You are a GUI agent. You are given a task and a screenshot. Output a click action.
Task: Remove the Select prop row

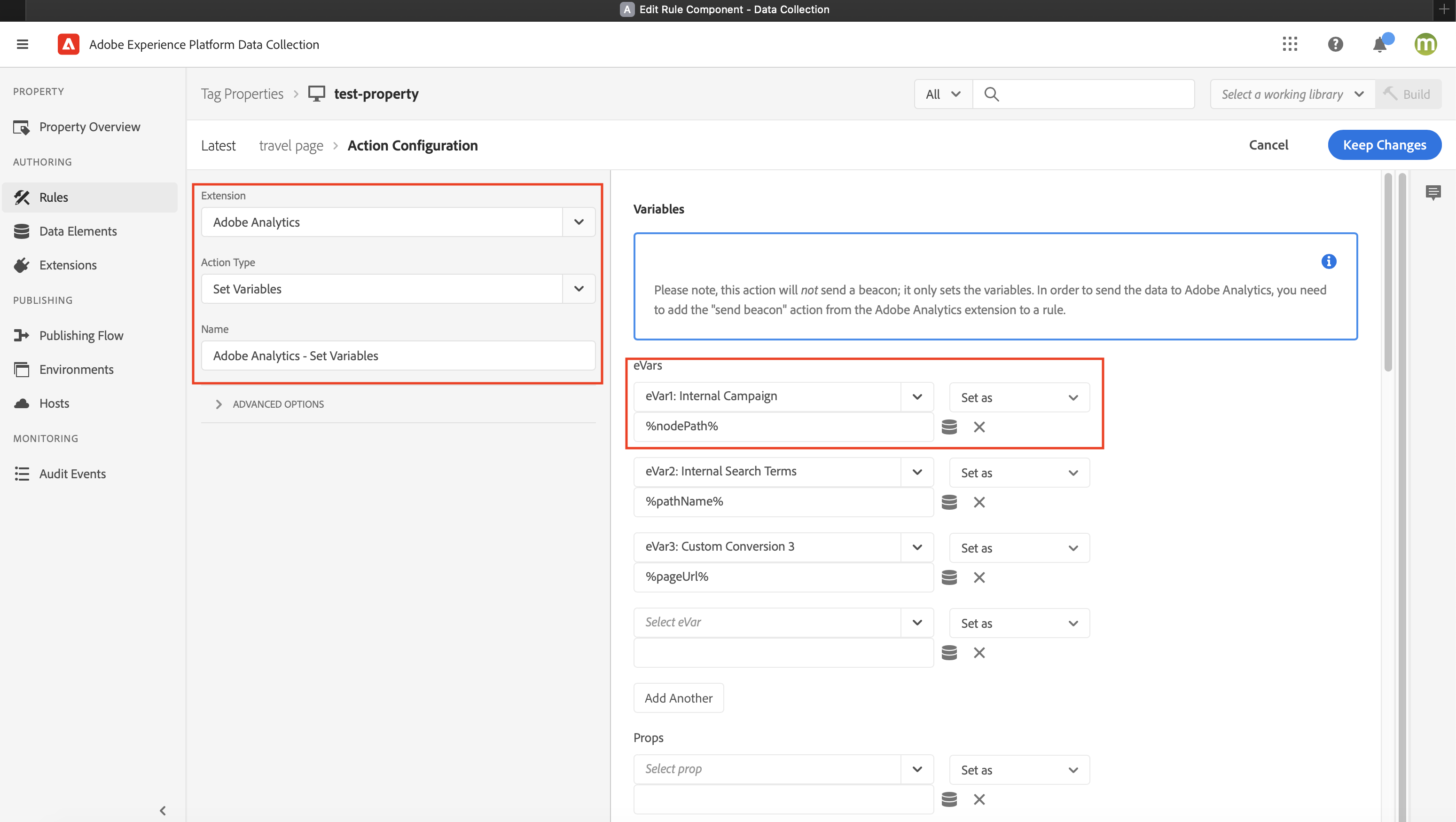[979, 799]
